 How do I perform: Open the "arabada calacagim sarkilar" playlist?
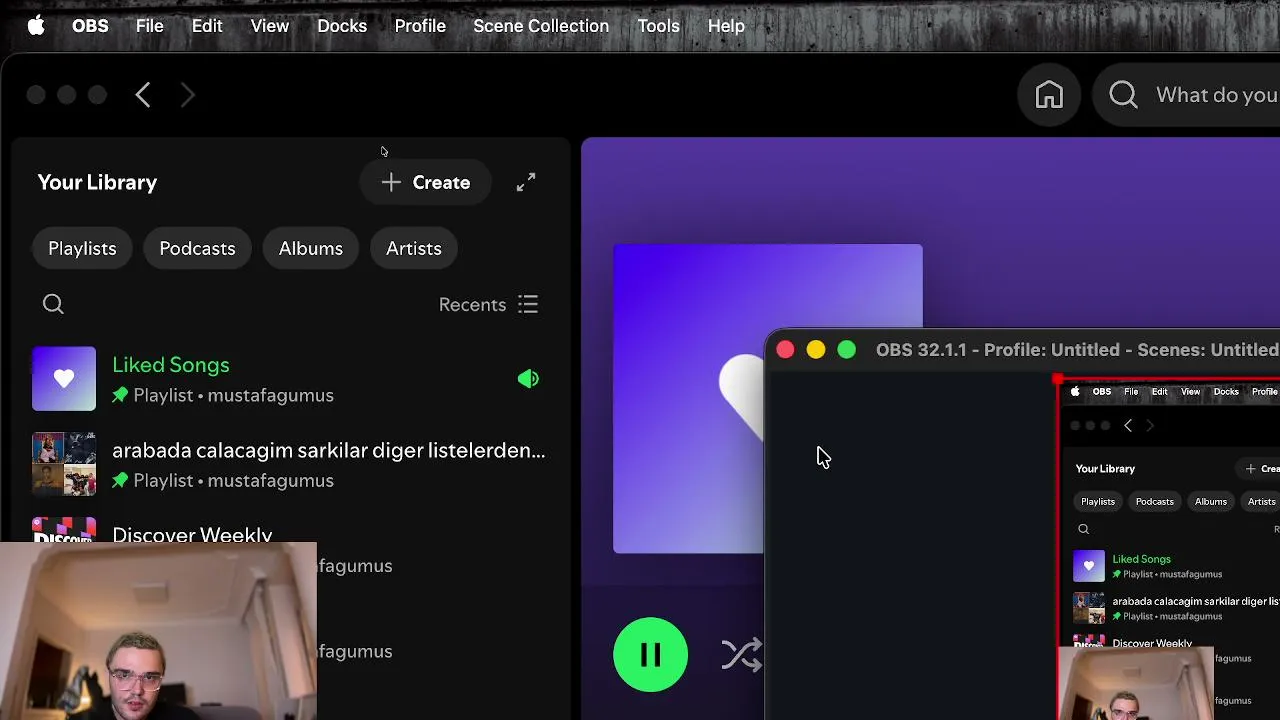tap(289, 464)
